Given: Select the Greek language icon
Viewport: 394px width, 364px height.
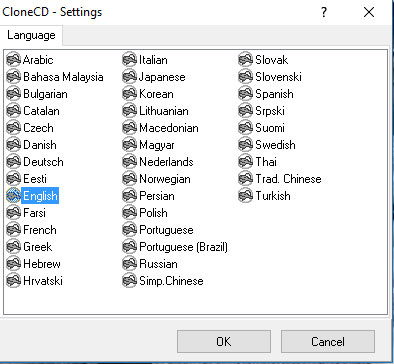Looking at the screenshot, I should (13, 247).
